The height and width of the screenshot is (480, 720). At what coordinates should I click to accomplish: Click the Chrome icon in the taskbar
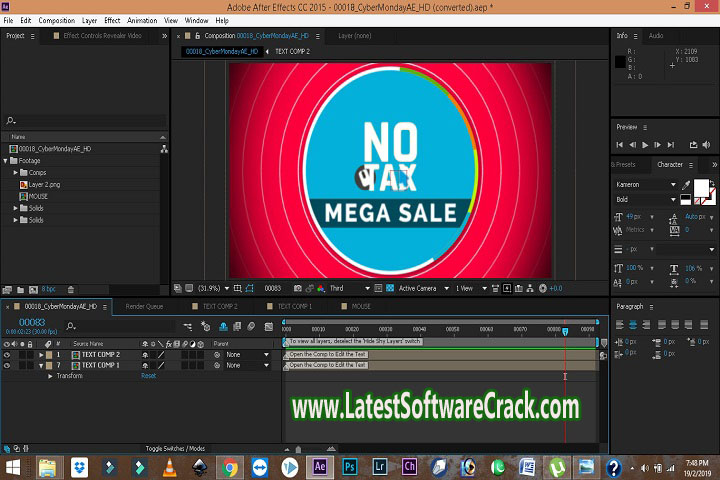pos(229,466)
